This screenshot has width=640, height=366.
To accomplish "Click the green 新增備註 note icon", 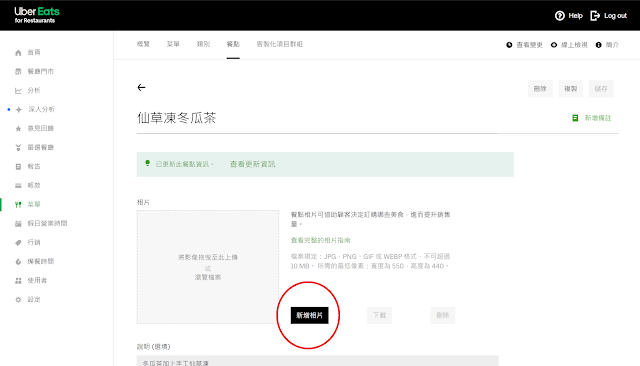I will click(575, 118).
